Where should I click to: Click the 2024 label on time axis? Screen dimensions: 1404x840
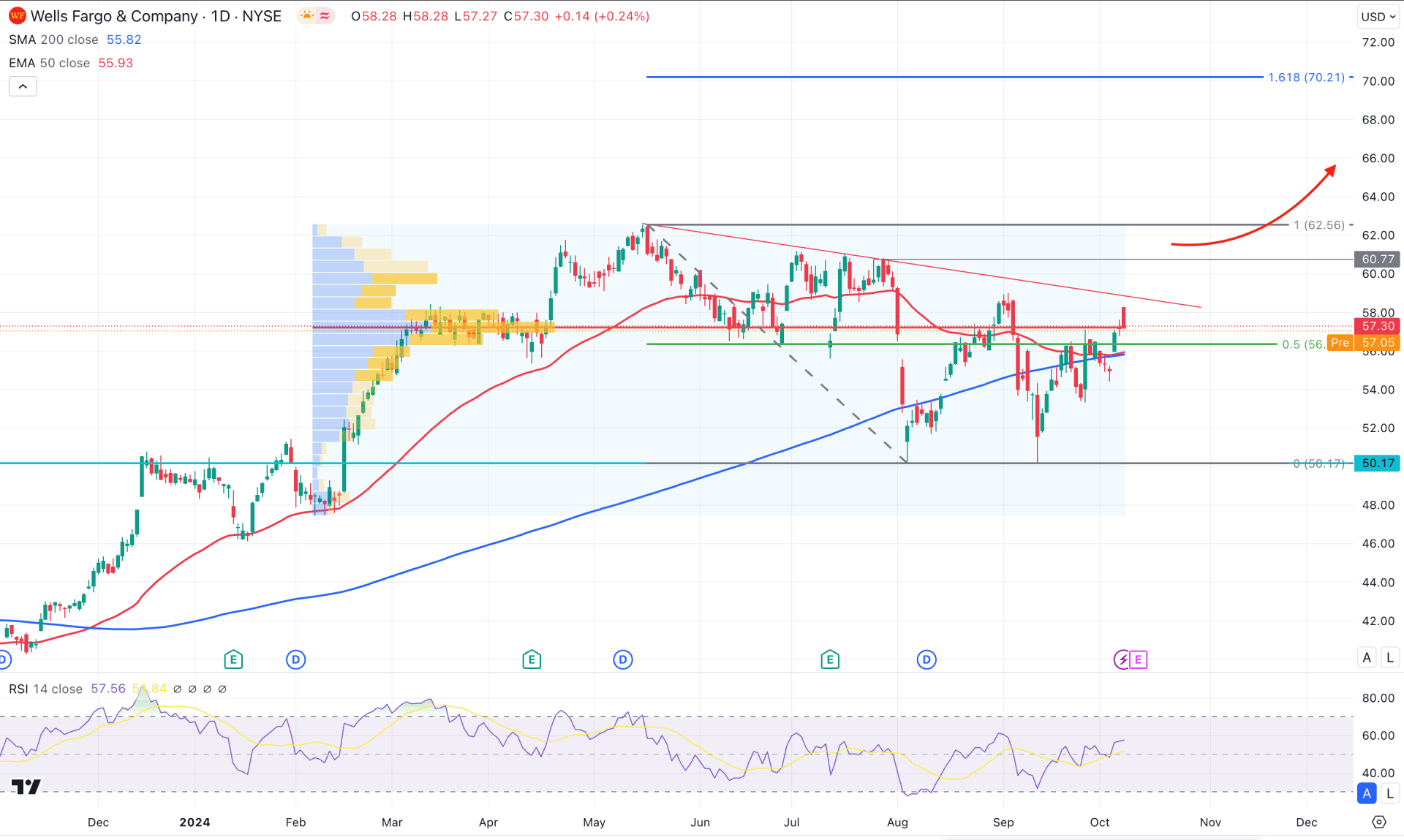(195, 822)
